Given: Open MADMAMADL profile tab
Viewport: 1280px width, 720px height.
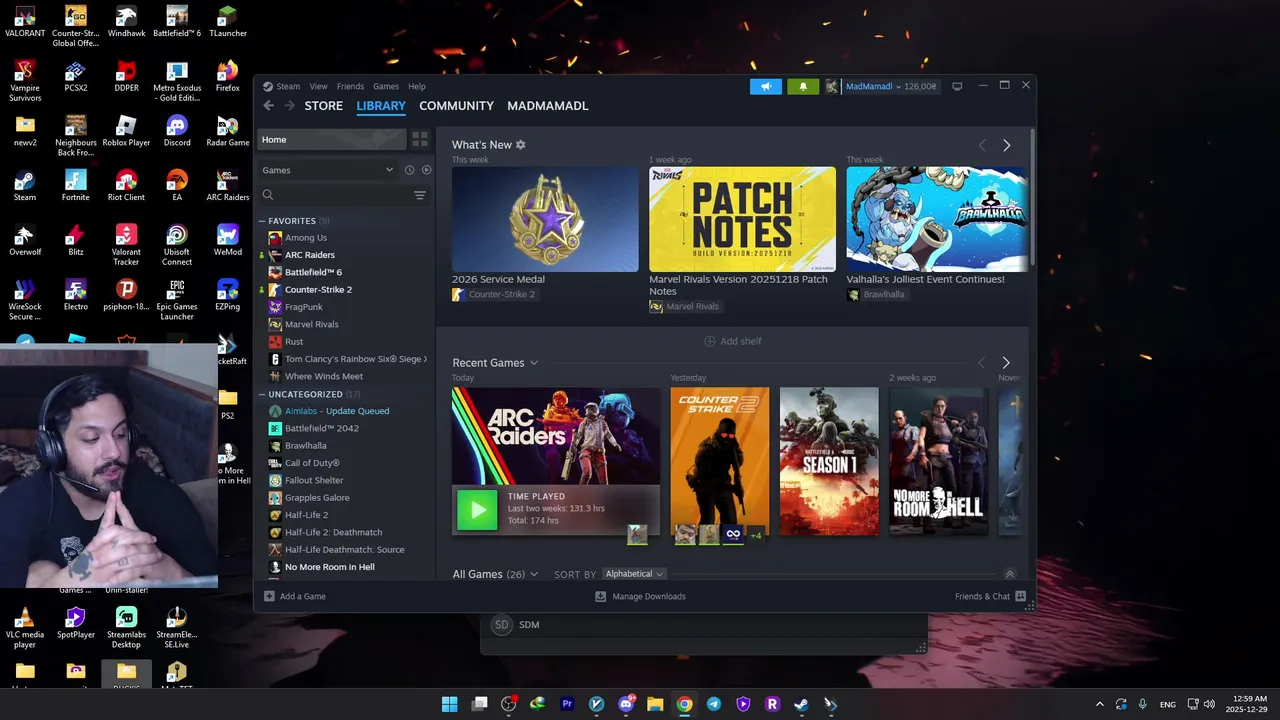Looking at the screenshot, I should point(547,106).
